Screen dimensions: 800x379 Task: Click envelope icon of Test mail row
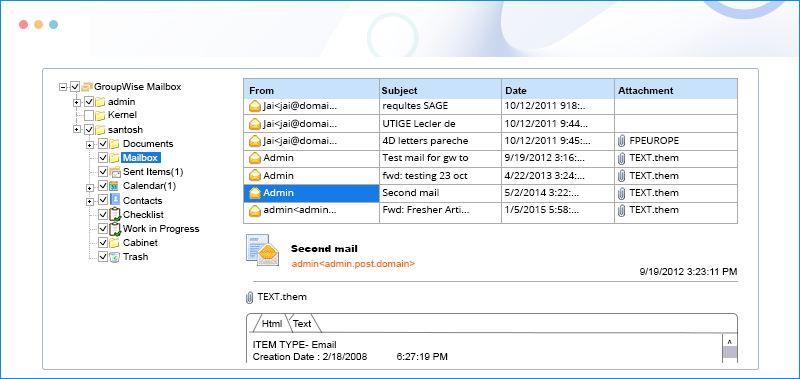click(x=255, y=158)
